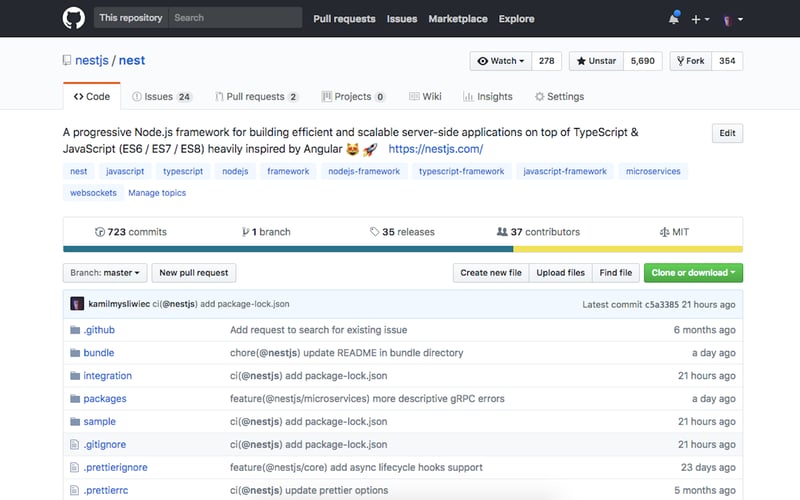View the 278 watchers count
Viewport: 800px width, 500px height.
[546, 61]
